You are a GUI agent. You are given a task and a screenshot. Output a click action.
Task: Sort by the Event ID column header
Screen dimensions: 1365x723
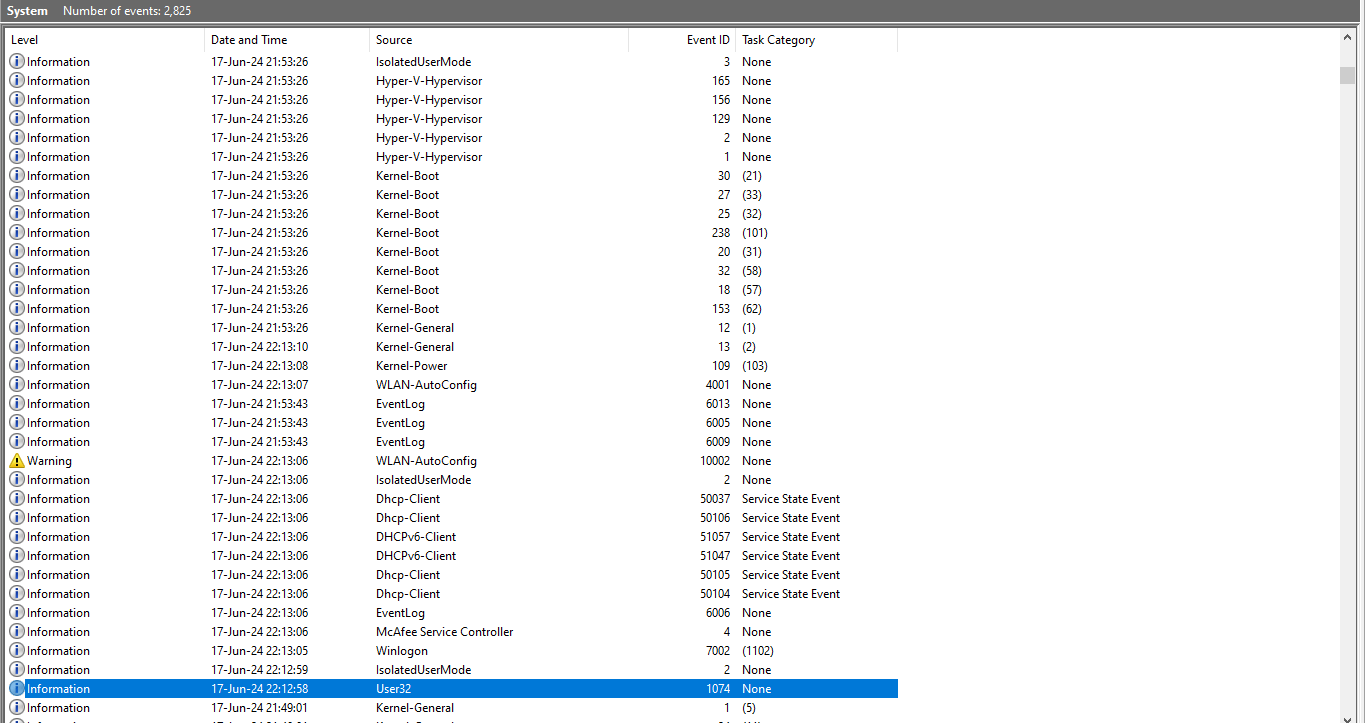tap(682, 40)
